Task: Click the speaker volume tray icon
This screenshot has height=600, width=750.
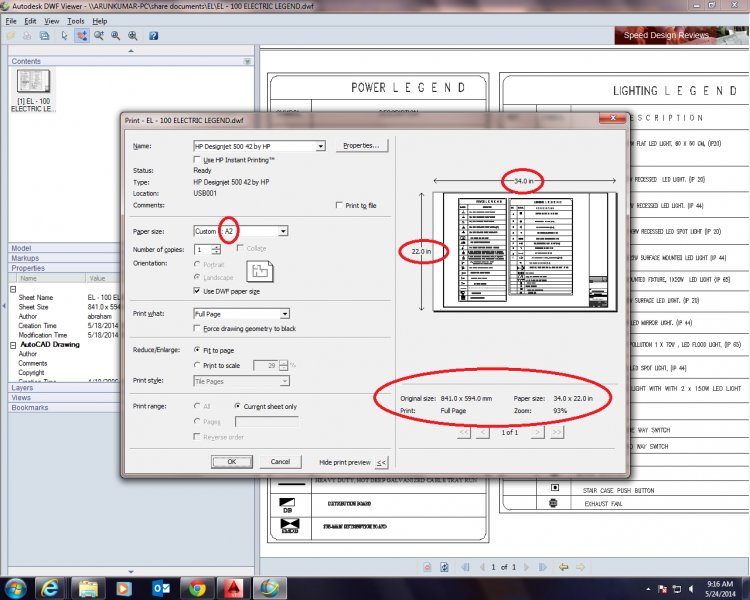Action: pos(691,589)
